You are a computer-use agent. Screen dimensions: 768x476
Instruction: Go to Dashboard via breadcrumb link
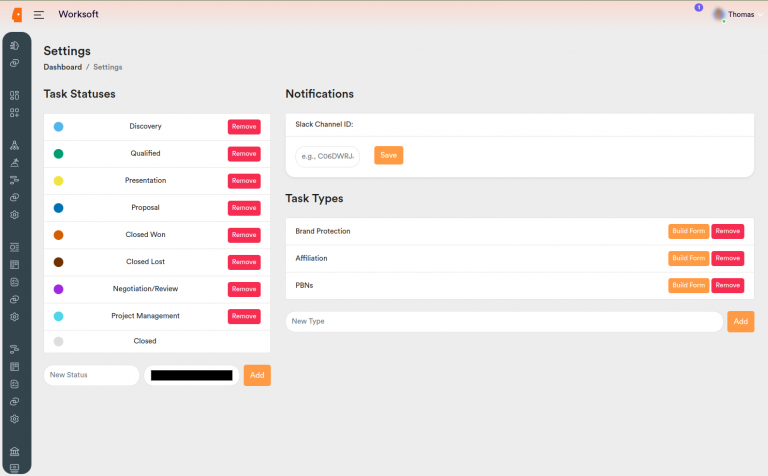(x=63, y=67)
